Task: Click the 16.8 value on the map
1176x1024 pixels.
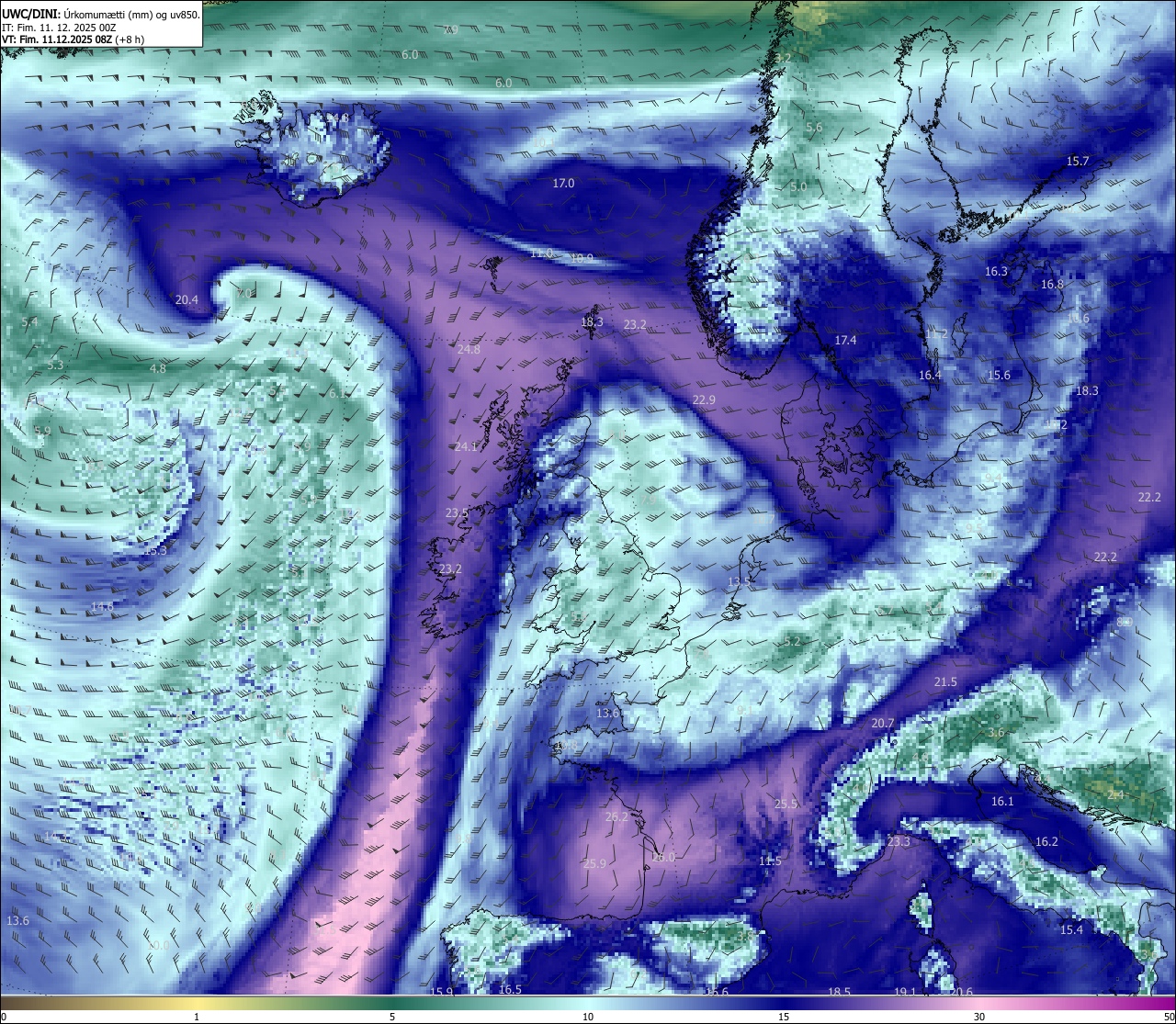Action: click(1052, 284)
